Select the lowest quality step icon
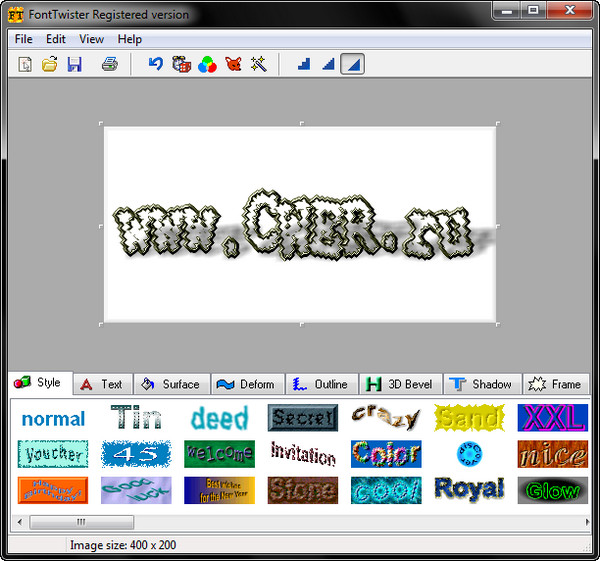600x561 pixels. (x=303, y=64)
